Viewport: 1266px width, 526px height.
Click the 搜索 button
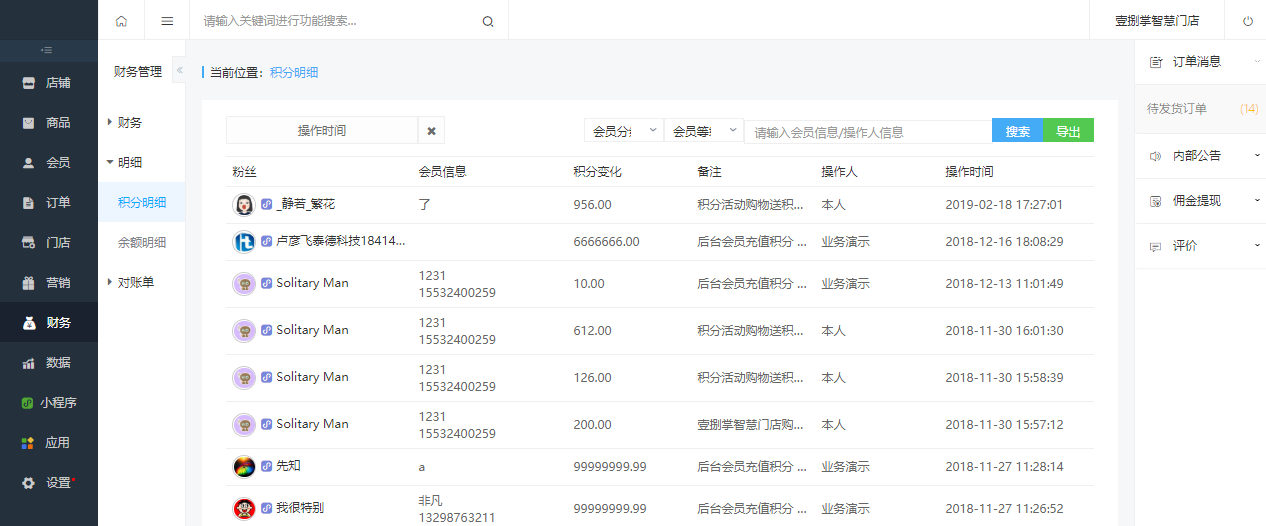click(1018, 131)
